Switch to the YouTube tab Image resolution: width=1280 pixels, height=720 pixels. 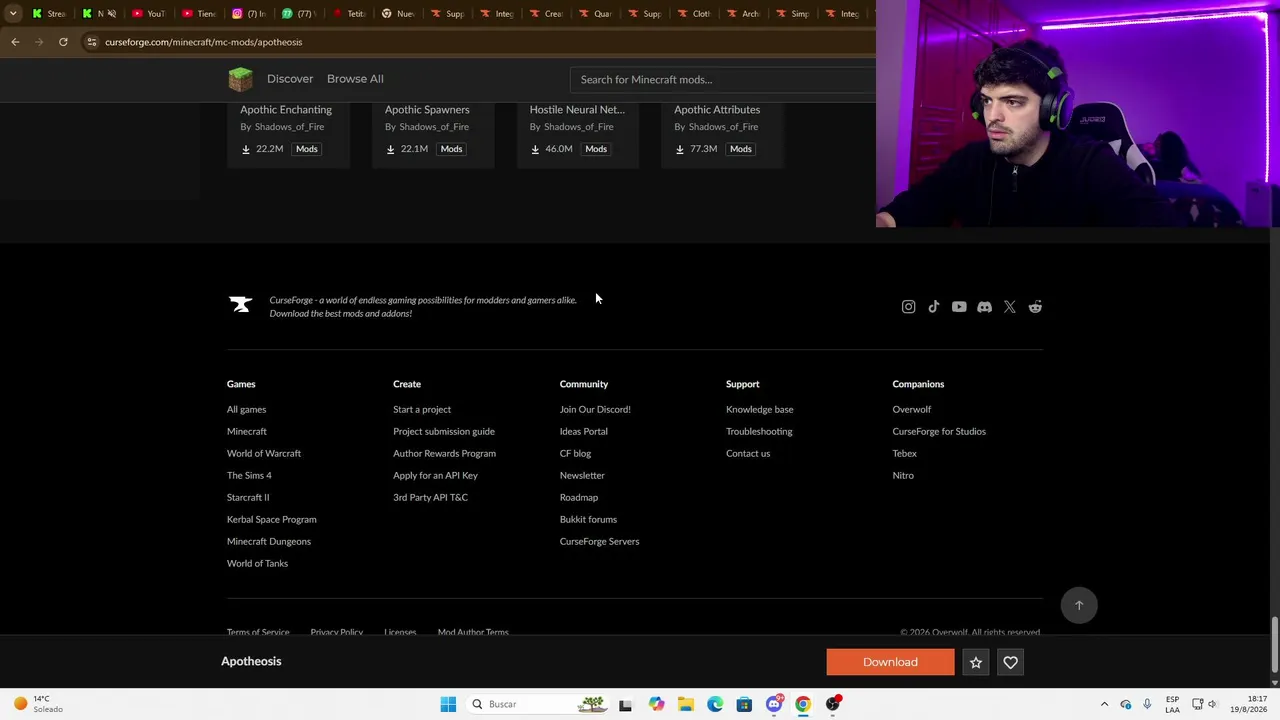[x=148, y=13]
